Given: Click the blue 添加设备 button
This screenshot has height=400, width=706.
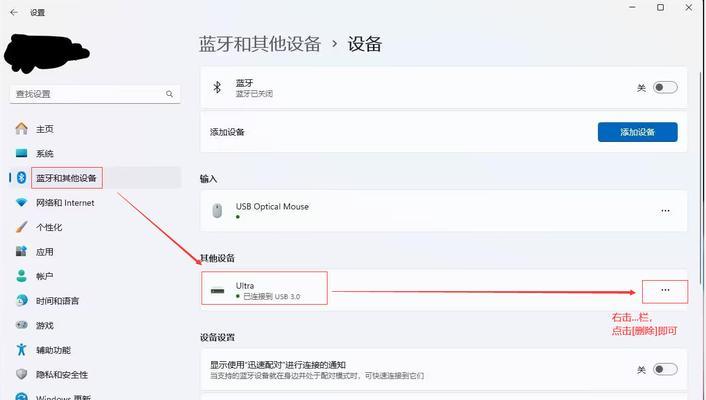Looking at the screenshot, I should (638, 132).
